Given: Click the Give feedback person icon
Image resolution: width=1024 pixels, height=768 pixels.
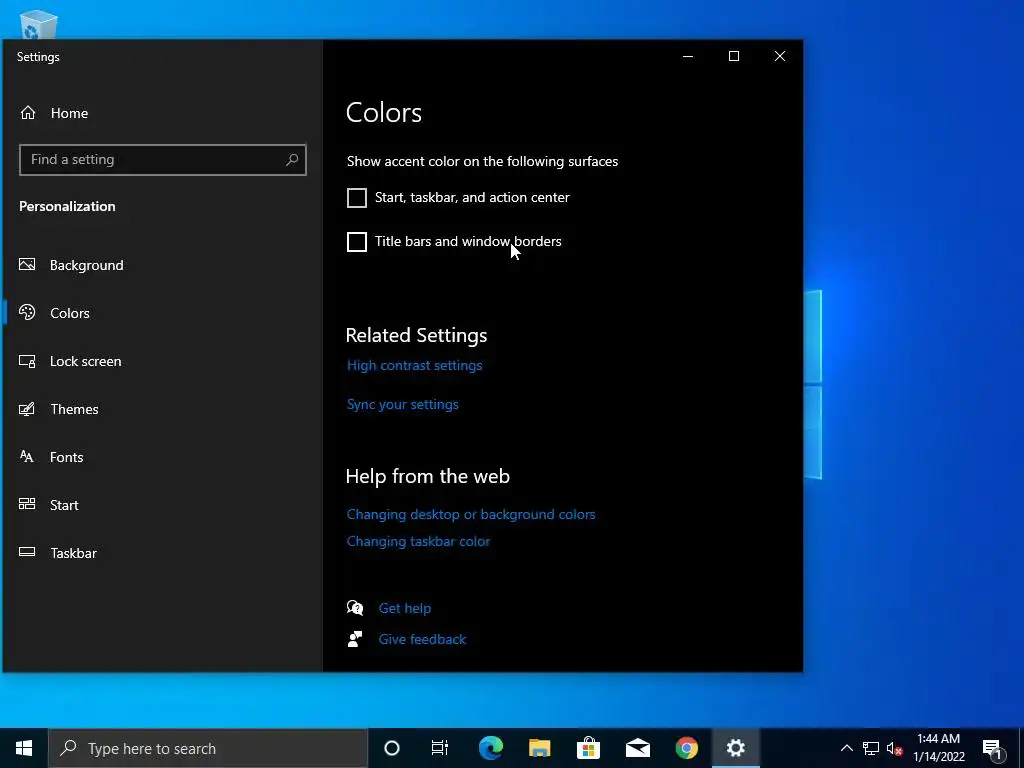Looking at the screenshot, I should (x=355, y=639).
